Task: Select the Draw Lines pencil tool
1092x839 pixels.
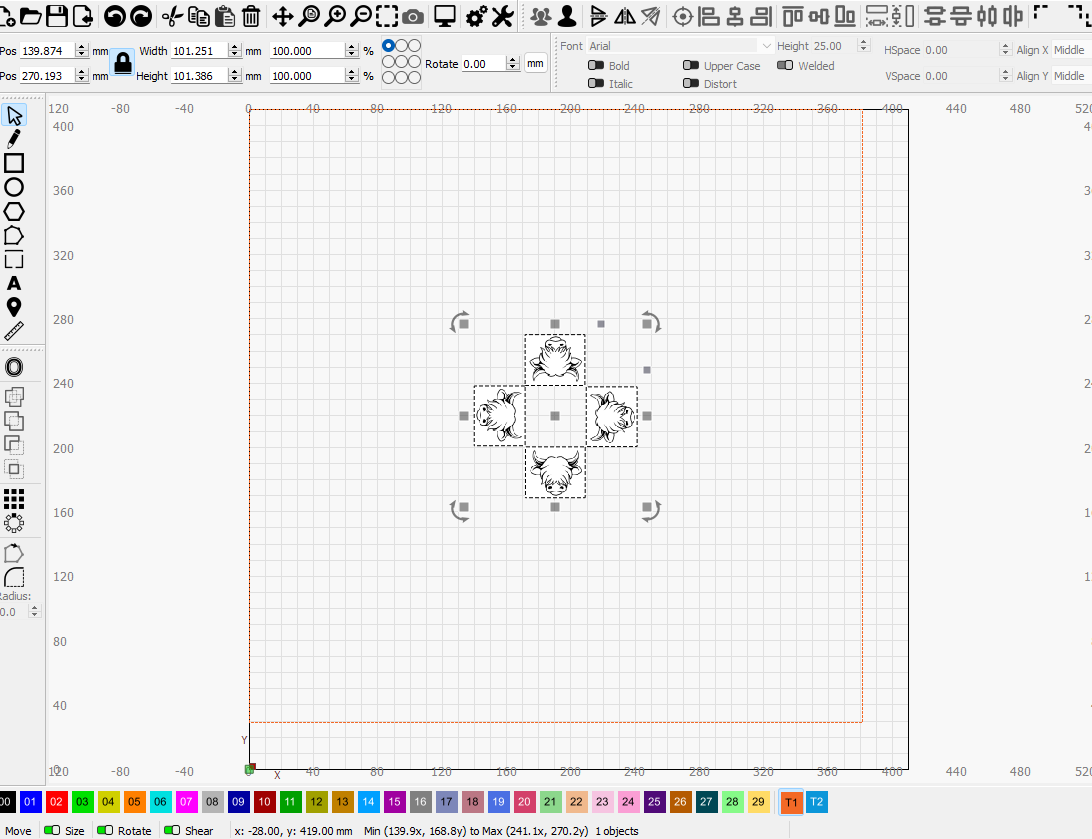Action: 14,139
